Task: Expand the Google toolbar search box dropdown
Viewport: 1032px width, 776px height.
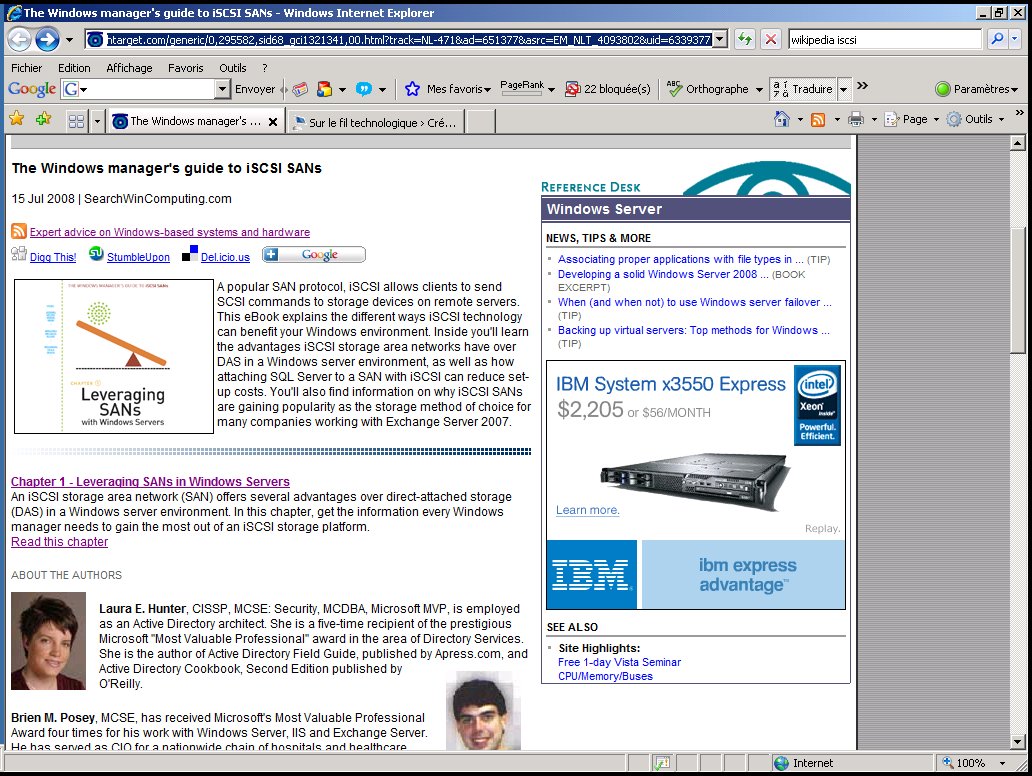Action: pos(222,89)
